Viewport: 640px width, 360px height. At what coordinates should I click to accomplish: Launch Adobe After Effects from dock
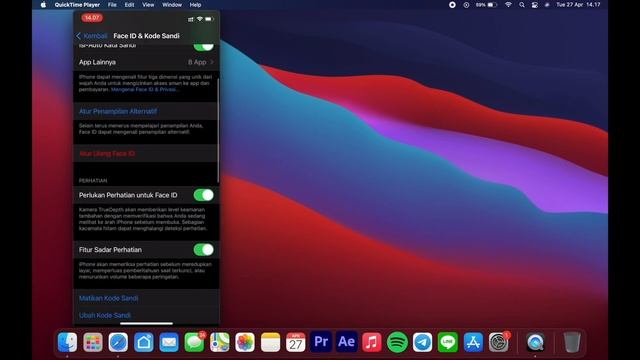(x=347, y=342)
